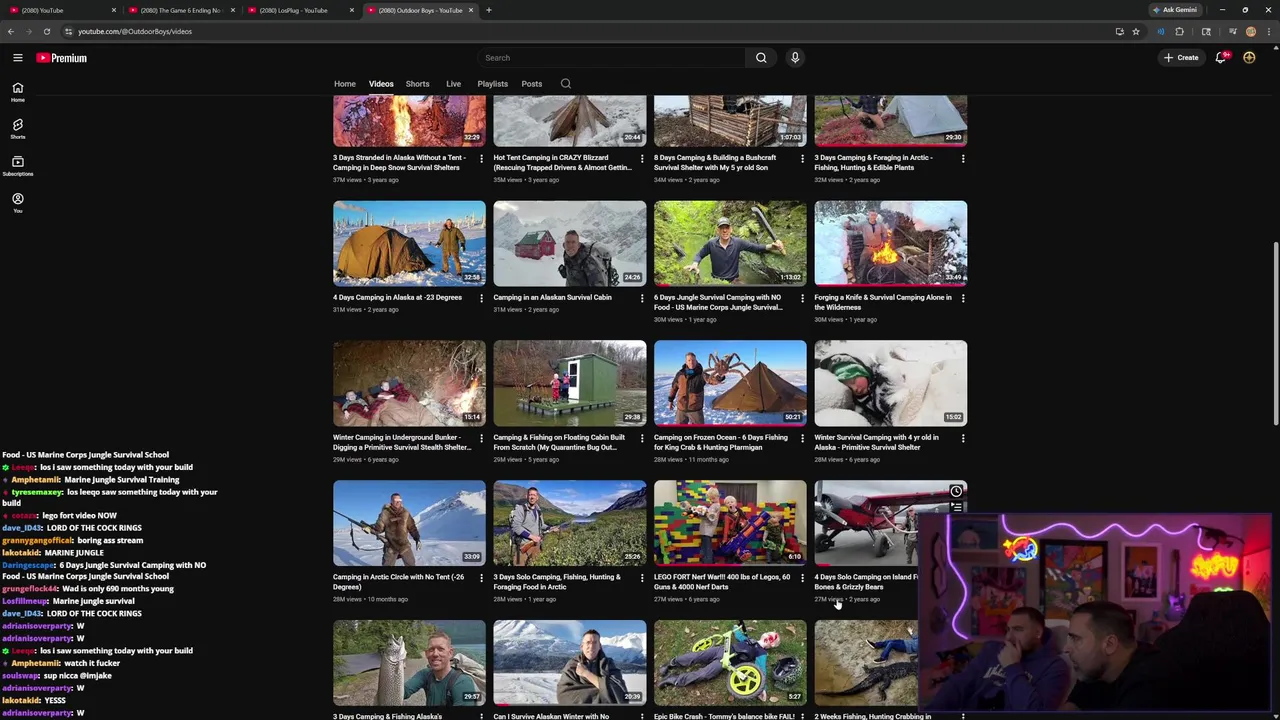Click the Create button

tap(1181, 58)
